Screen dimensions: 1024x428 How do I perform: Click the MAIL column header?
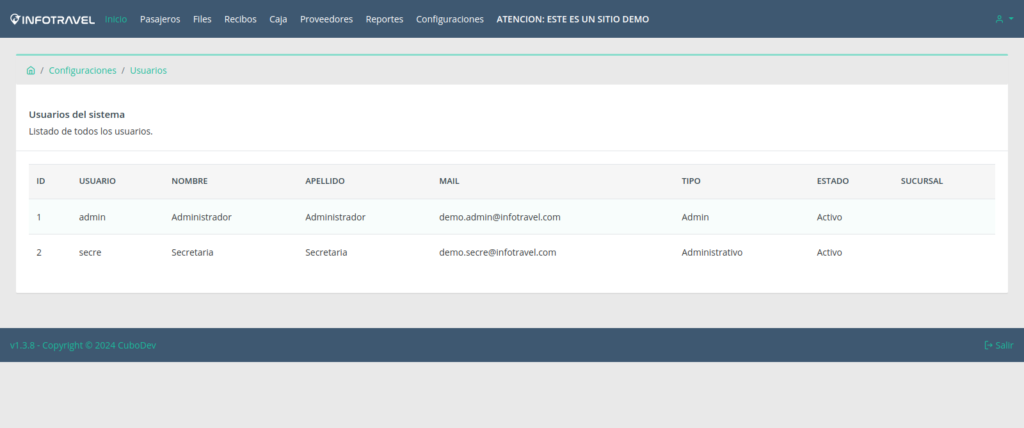click(x=449, y=181)
